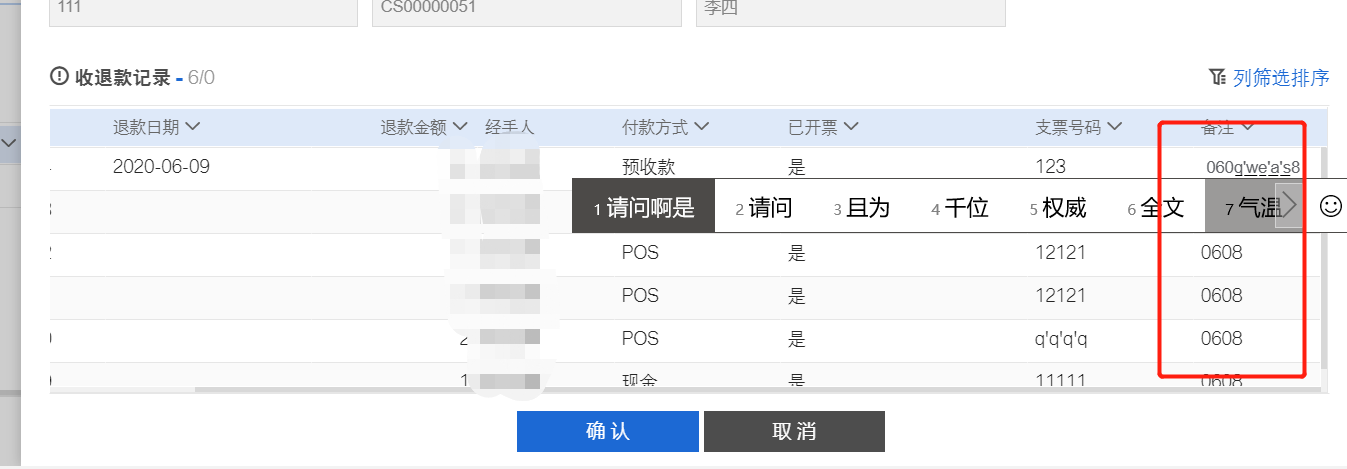Expand 支票号码 column dropdown
The height and width of the screenshot is (469, 1347).
tap(1114, 126)
